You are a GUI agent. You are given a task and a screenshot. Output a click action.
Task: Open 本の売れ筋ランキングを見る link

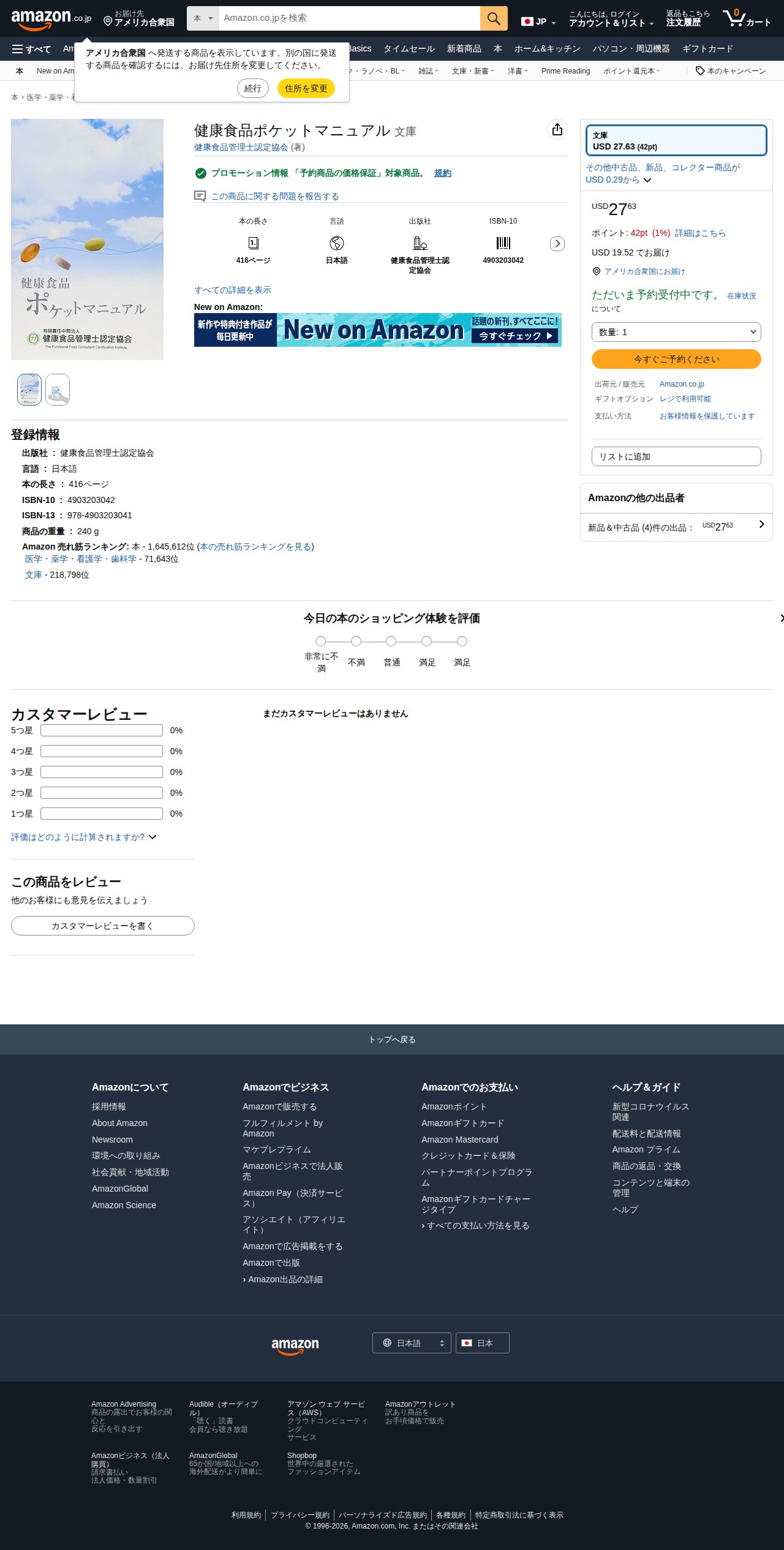click(255, 546)
